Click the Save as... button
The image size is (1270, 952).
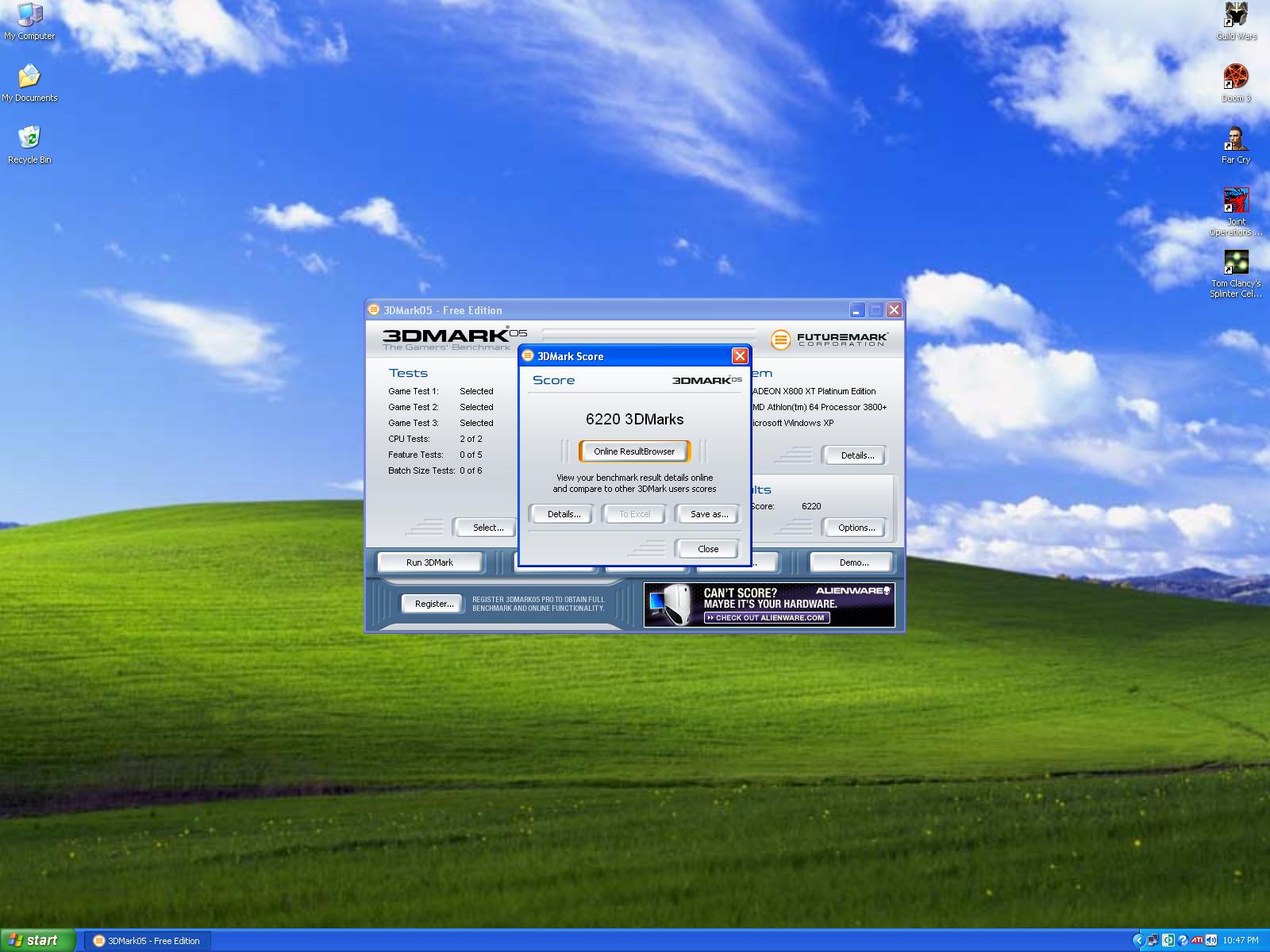709,514
